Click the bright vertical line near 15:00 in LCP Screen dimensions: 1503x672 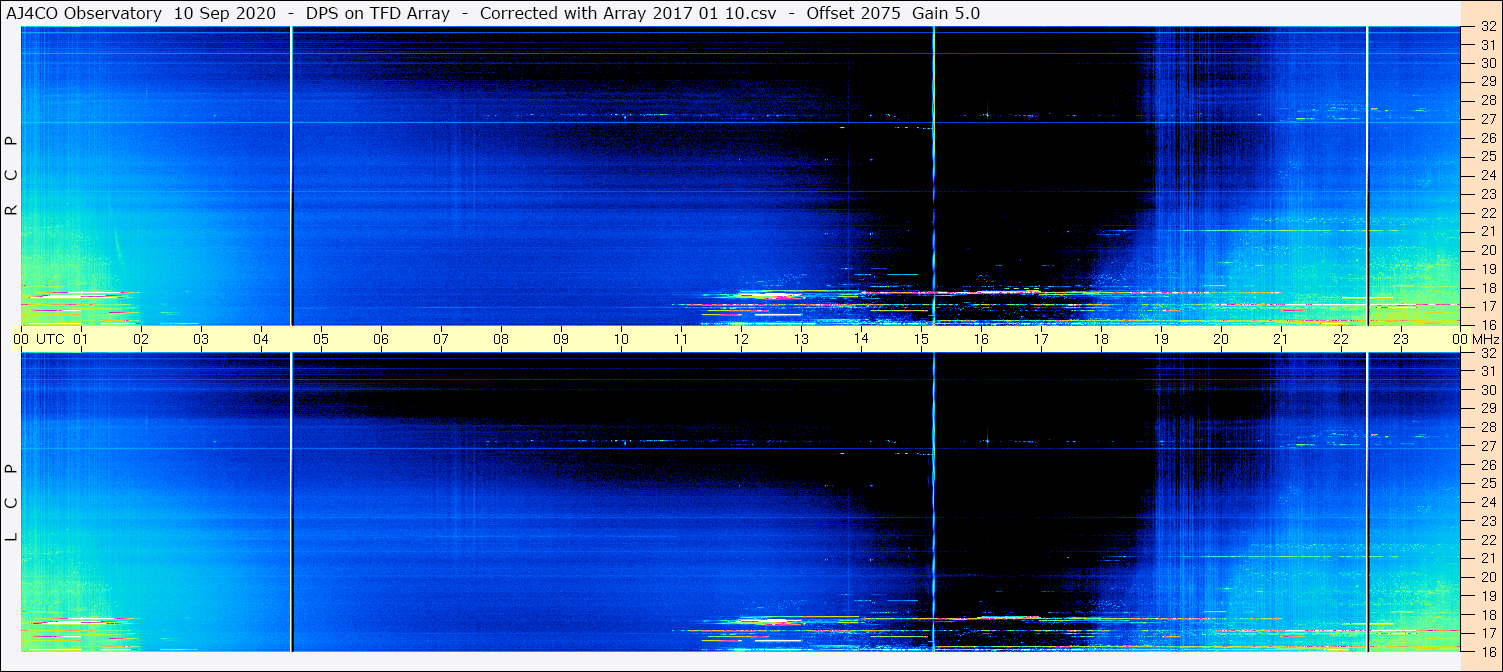tap(933, 500)
